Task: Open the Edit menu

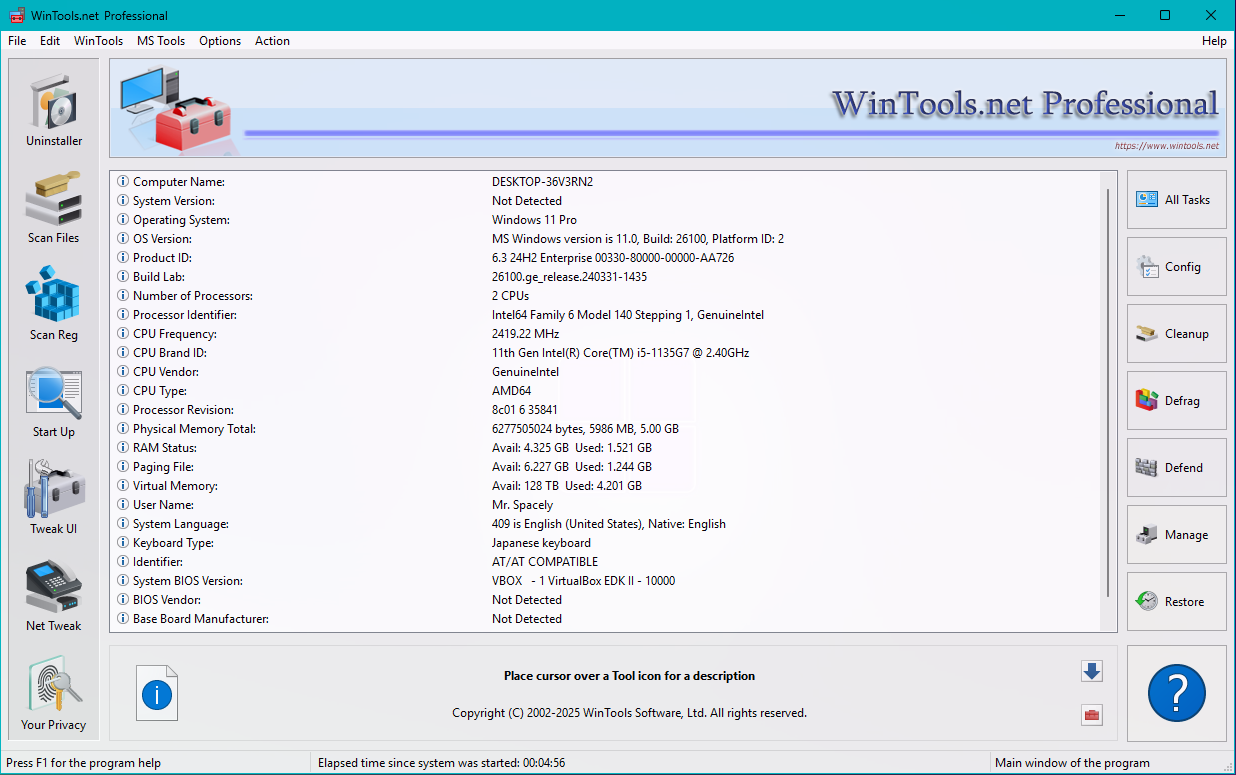Action: pyautogui.click(x=50, y=41)
